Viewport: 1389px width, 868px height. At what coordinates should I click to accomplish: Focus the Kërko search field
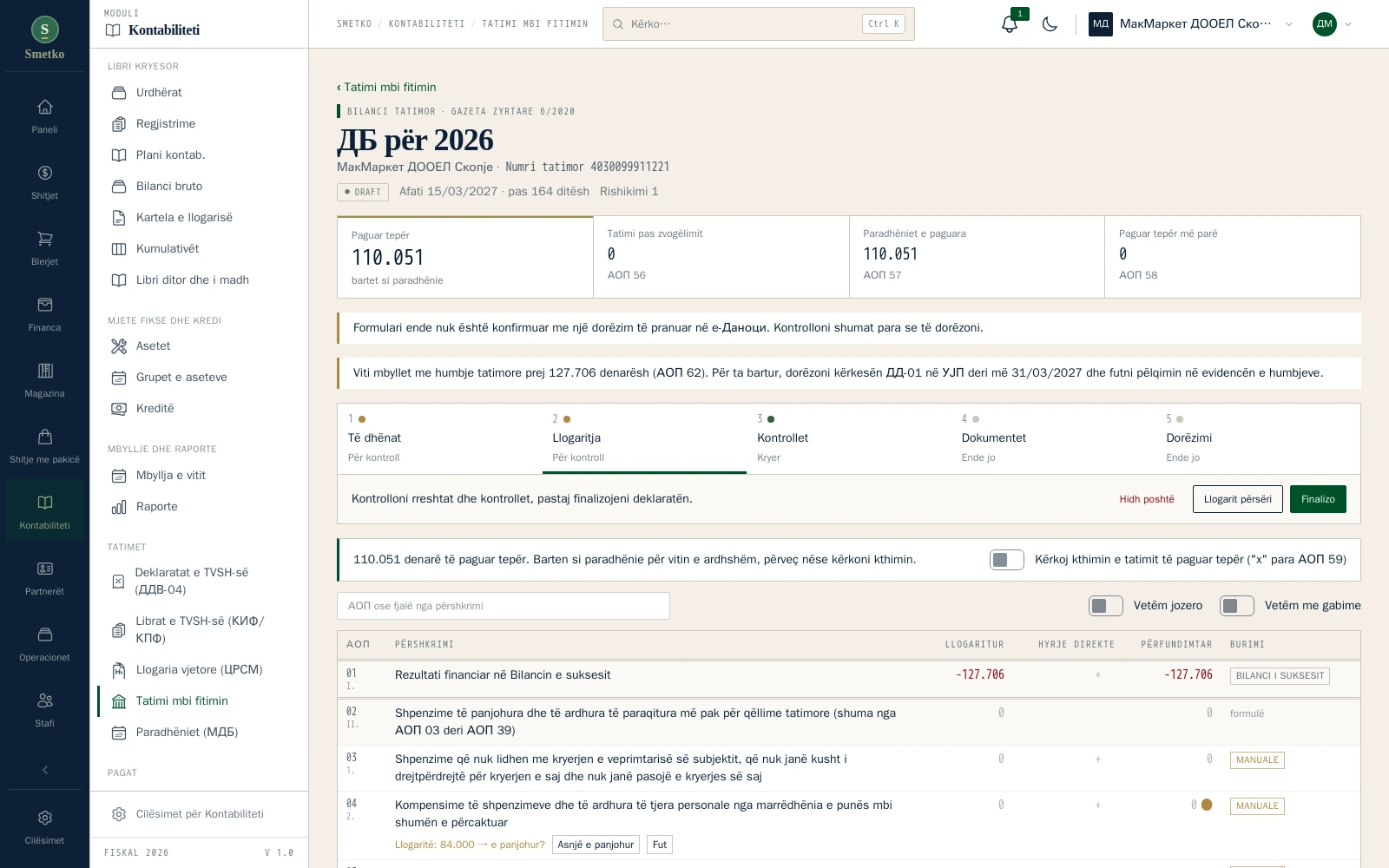759,24
